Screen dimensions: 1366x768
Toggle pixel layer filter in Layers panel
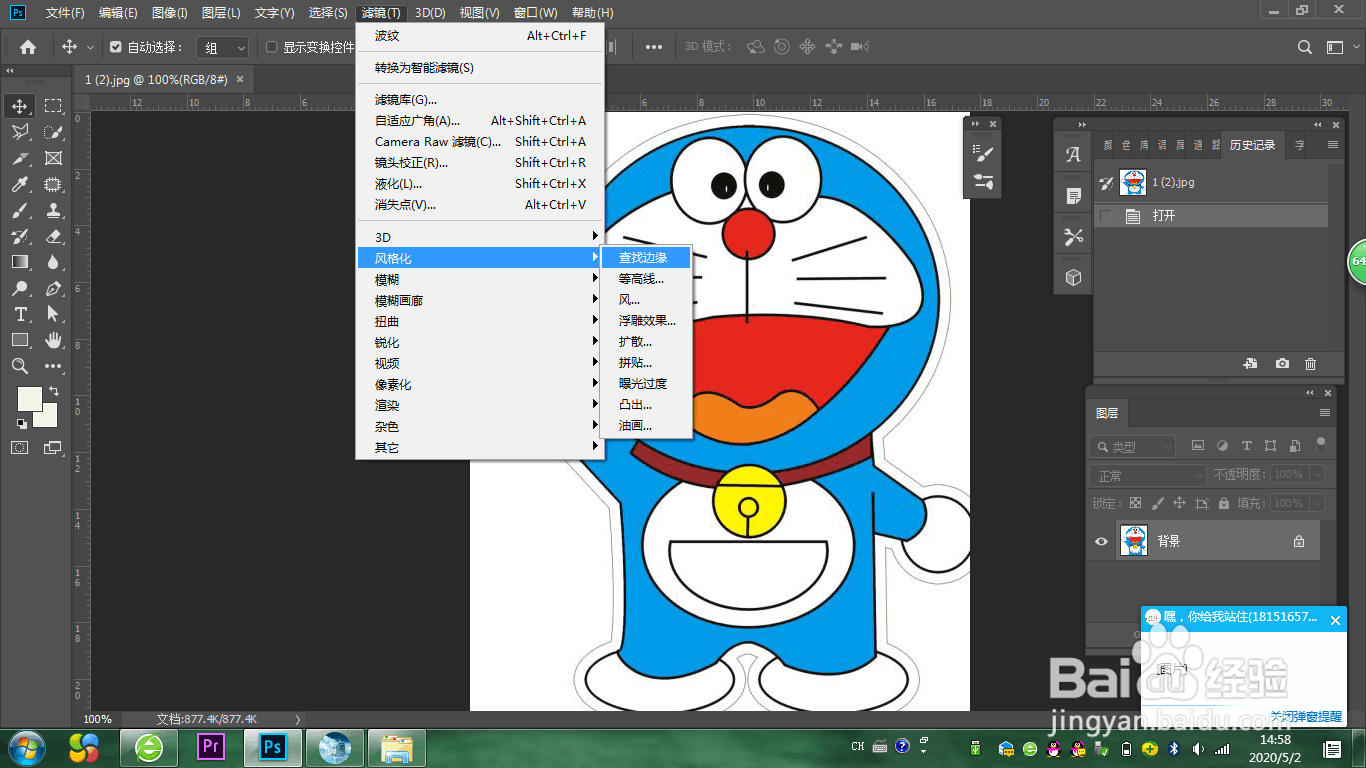pyautogui.click(x=1197, y=446)
